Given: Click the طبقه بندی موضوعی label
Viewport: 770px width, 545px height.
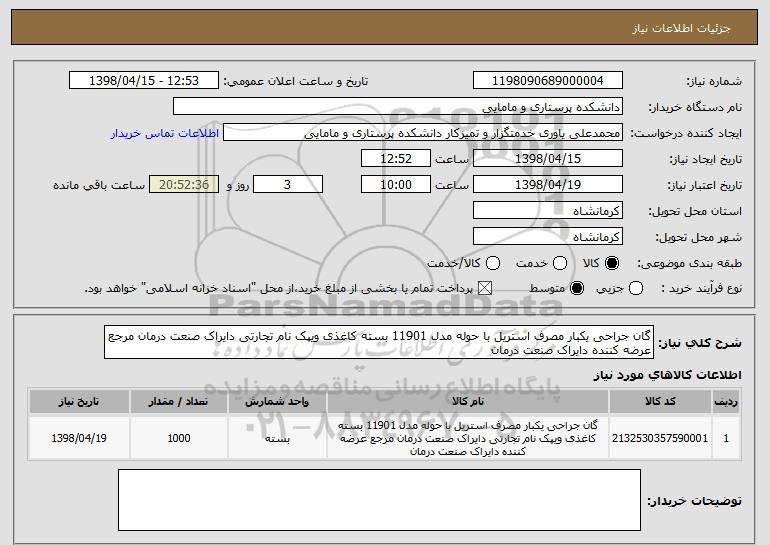Looking at the screenshot, I should pos(689,264).
